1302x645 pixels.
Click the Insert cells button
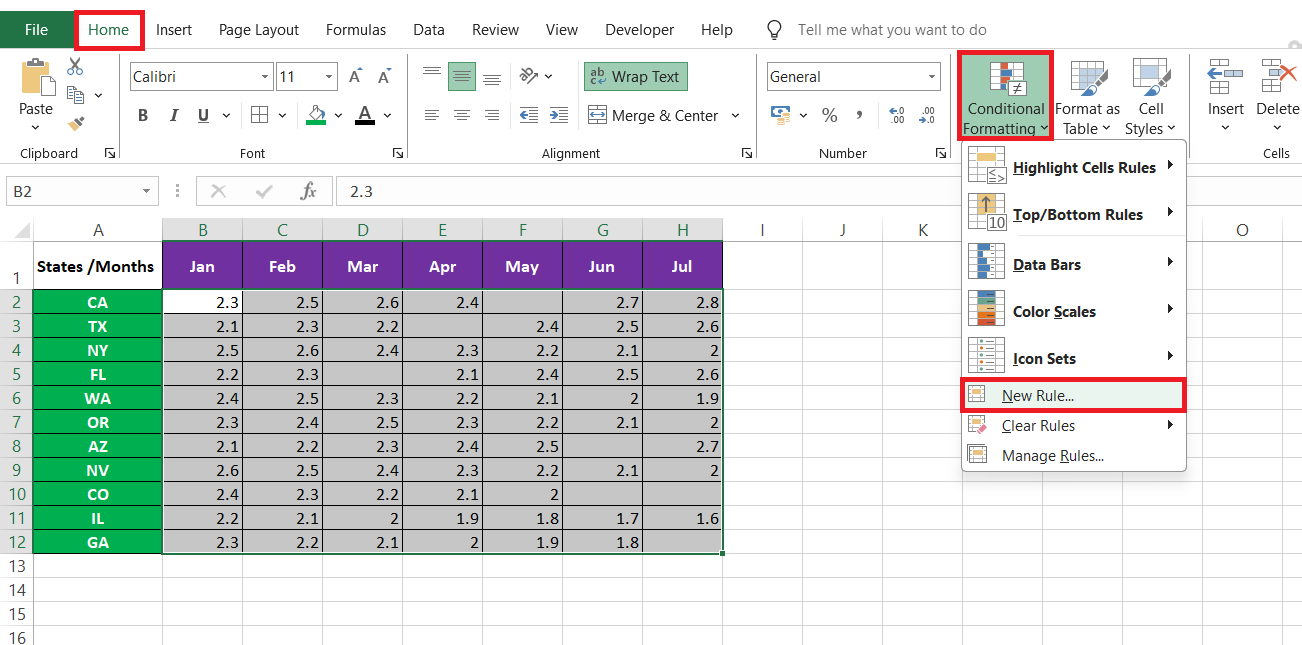click(x=1225, y=97)
